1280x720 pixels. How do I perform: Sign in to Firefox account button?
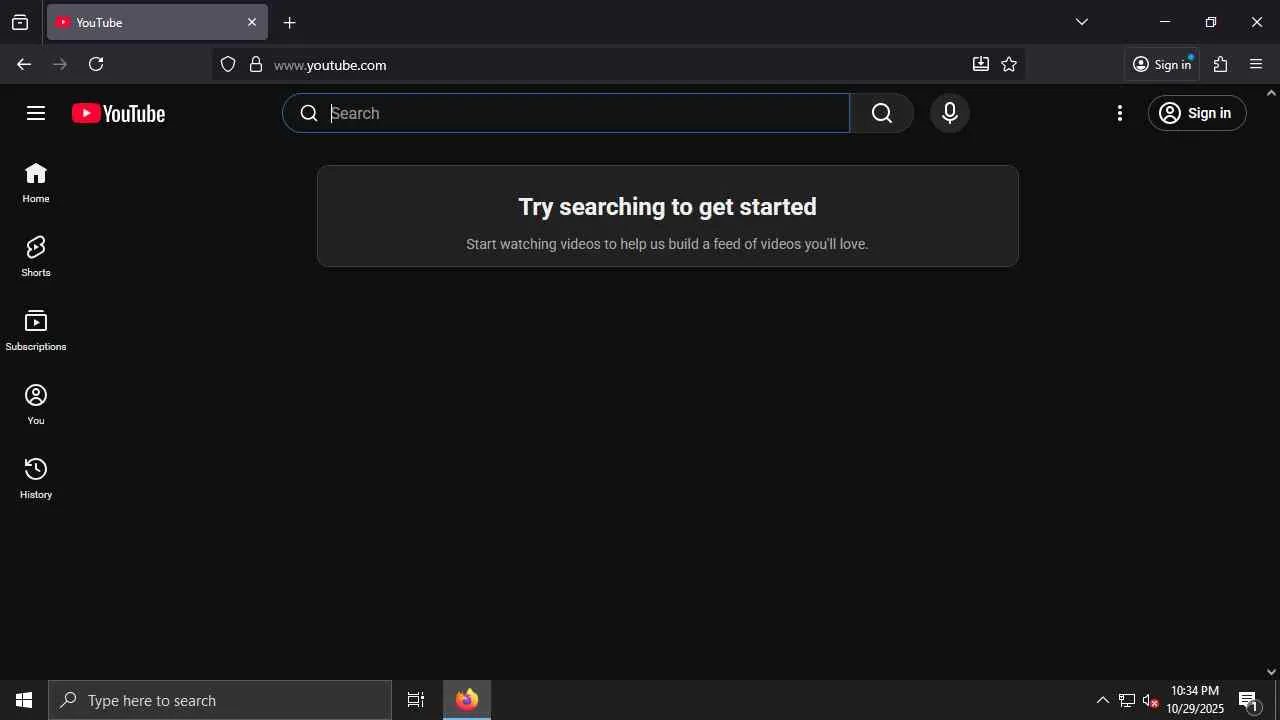point(1162,64)
